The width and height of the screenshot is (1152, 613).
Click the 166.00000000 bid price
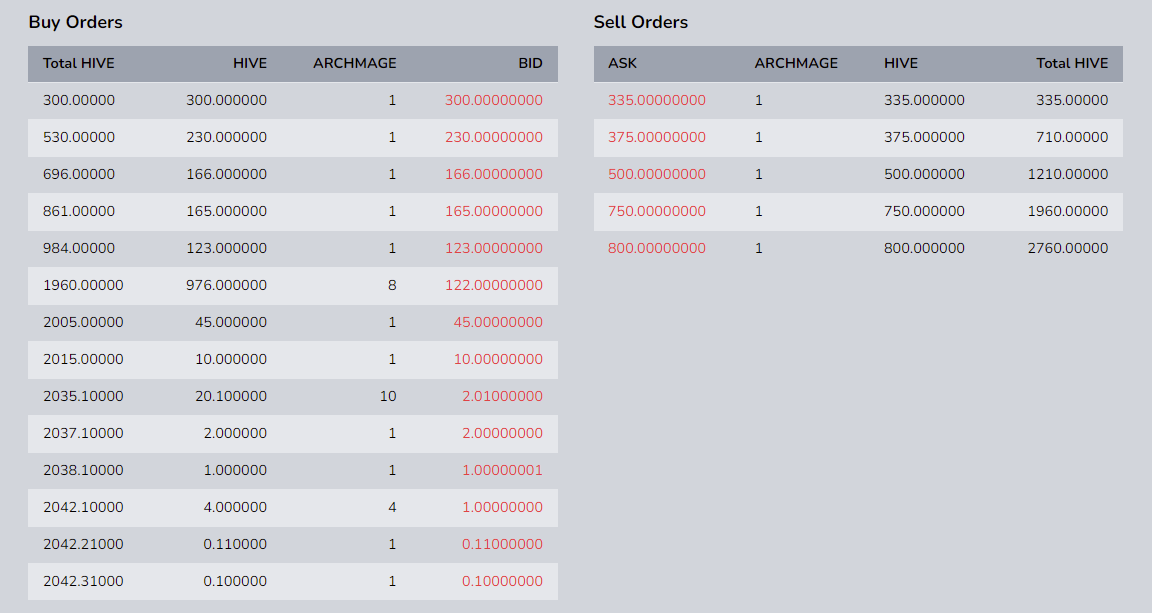click(494, 174)
